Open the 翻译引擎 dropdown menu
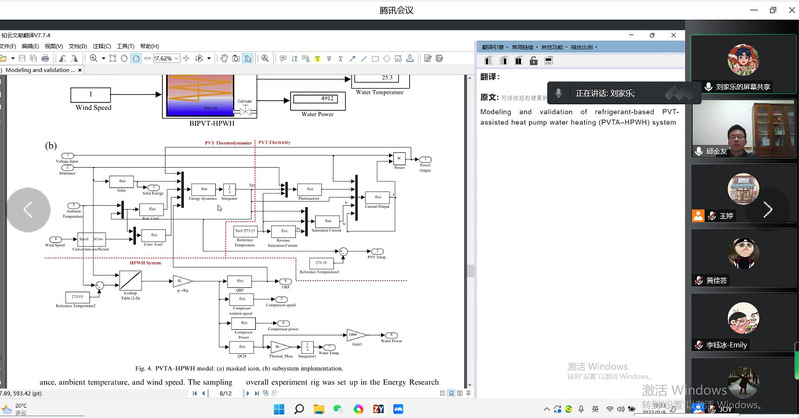This screenshot has width=799, height=418. coord(494,47)
